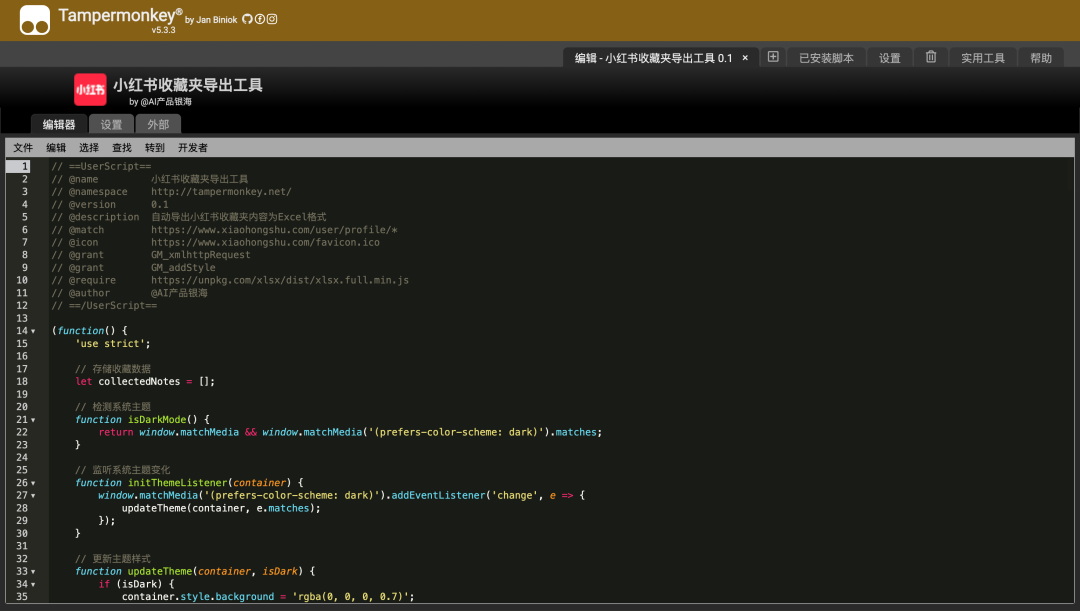Click the '// 存储收藏数据' comment
This screenshot has height=611, width=1080.
pyautogui.click(x=113, y=369)
